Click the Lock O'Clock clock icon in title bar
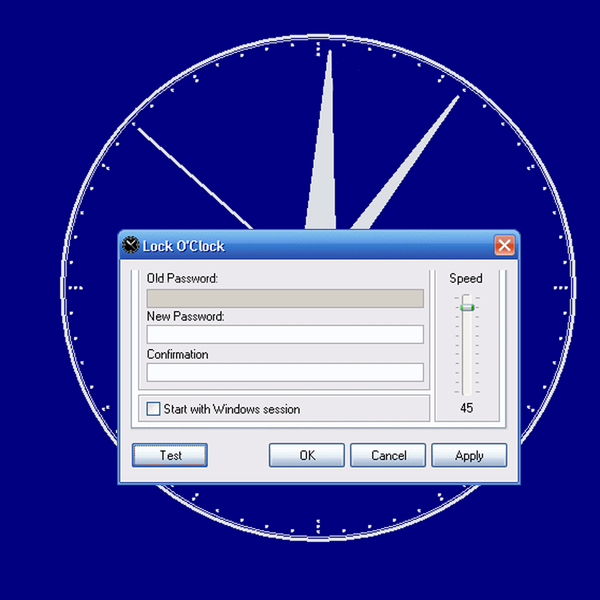The height and width of the screenshot is (600, 600). coord(130,245)
